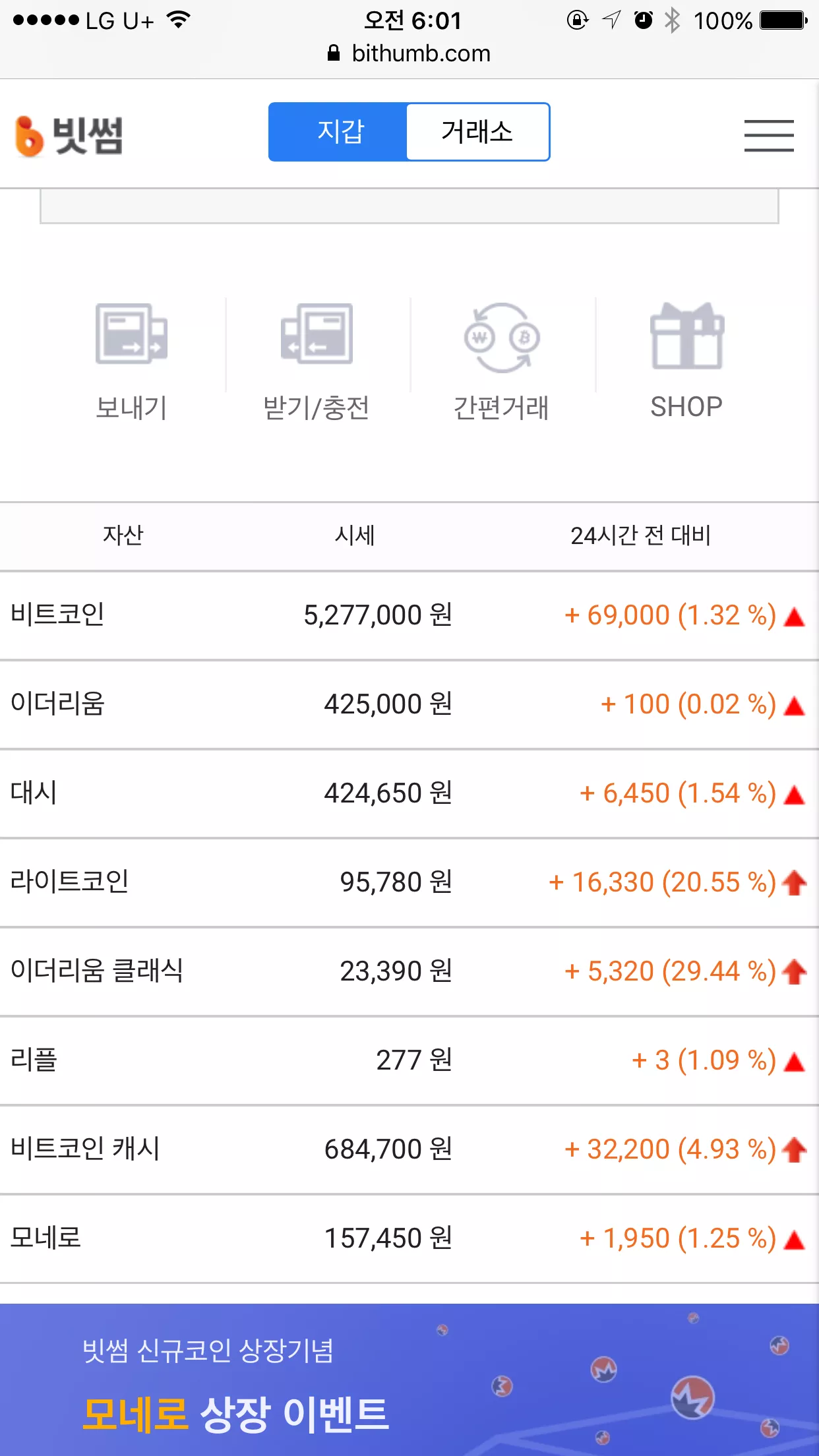The image size is (819, 1456).
Task: Tap the 보내기 send icon
Action: 131,334
